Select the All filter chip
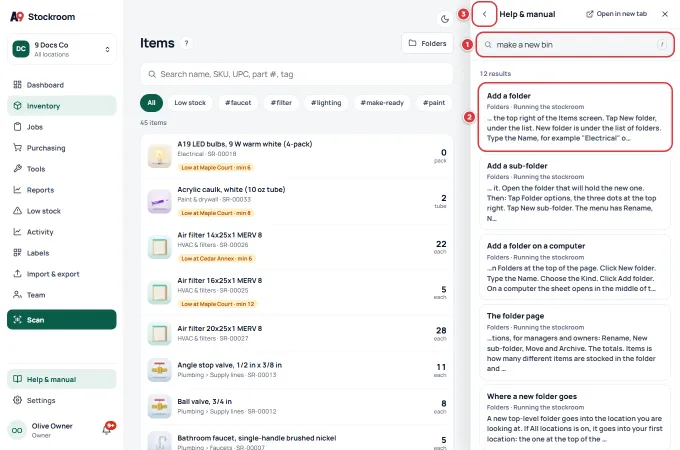Viewport: 680px width, 450px height. 151,103
